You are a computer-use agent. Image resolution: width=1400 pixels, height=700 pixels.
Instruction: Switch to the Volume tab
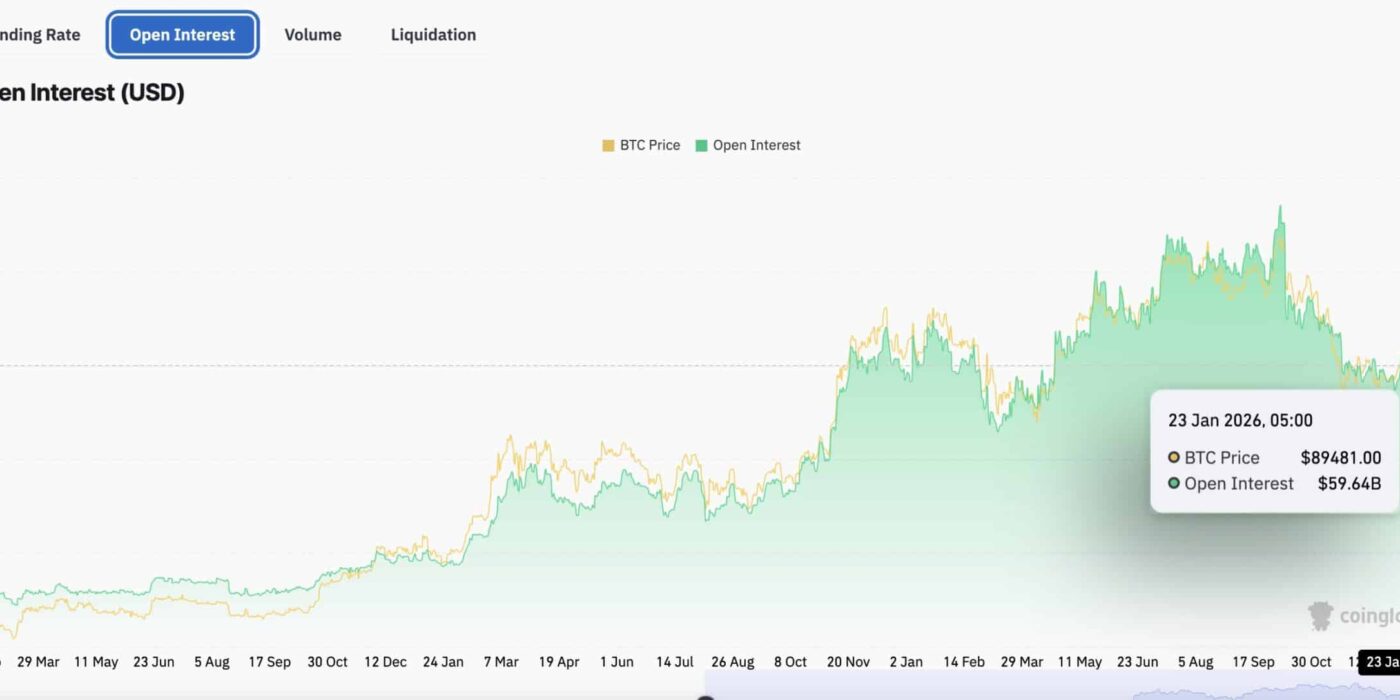coord(313,35)
